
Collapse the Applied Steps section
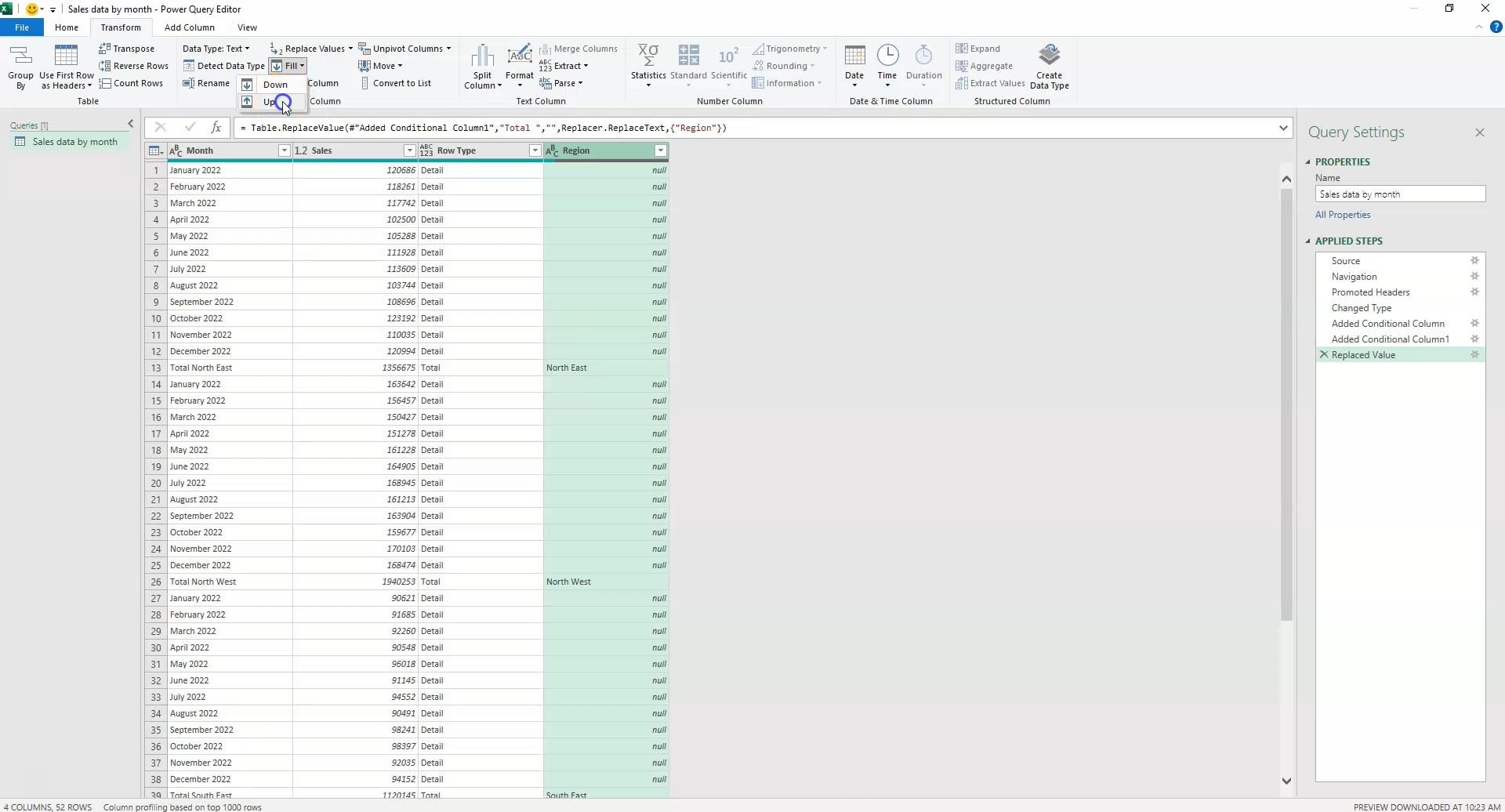pyautogui.click(x=1309, y=241)
